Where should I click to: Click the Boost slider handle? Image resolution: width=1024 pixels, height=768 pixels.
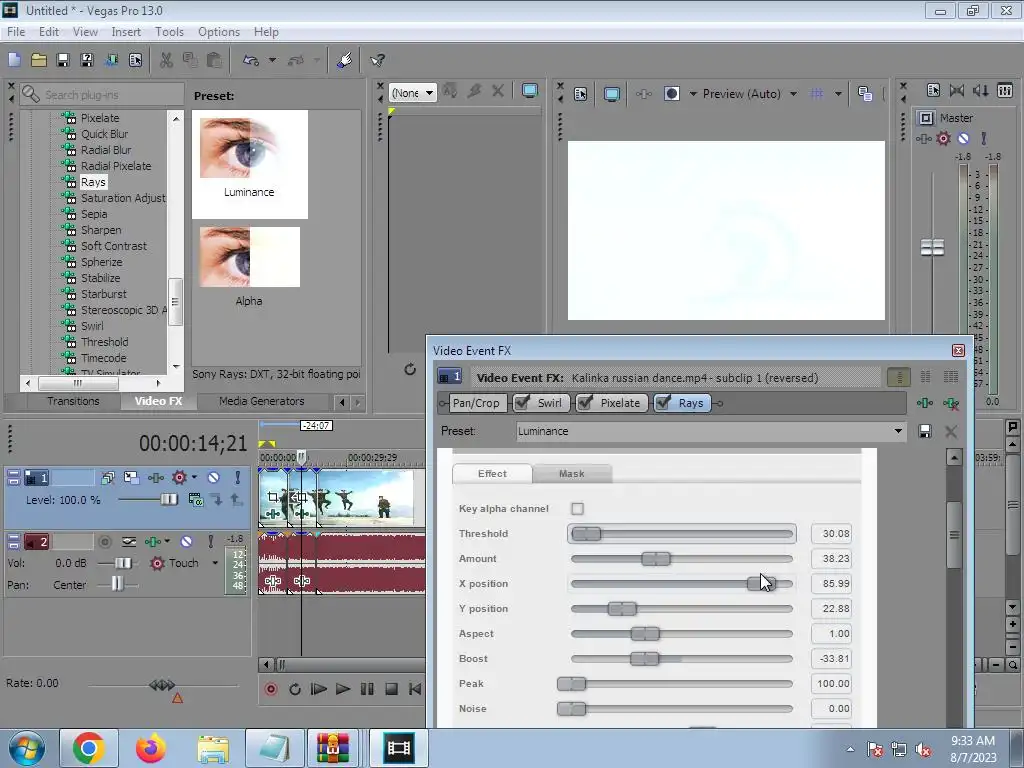pos(645,658)
